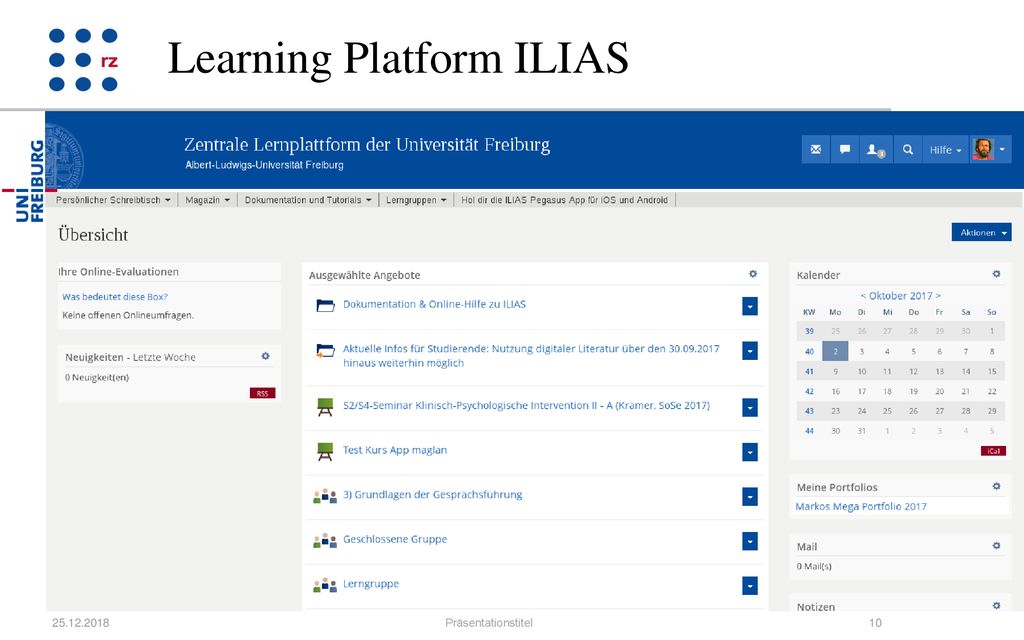Open Markos Mega Portfolio 2017 link

tap(861, 506)
